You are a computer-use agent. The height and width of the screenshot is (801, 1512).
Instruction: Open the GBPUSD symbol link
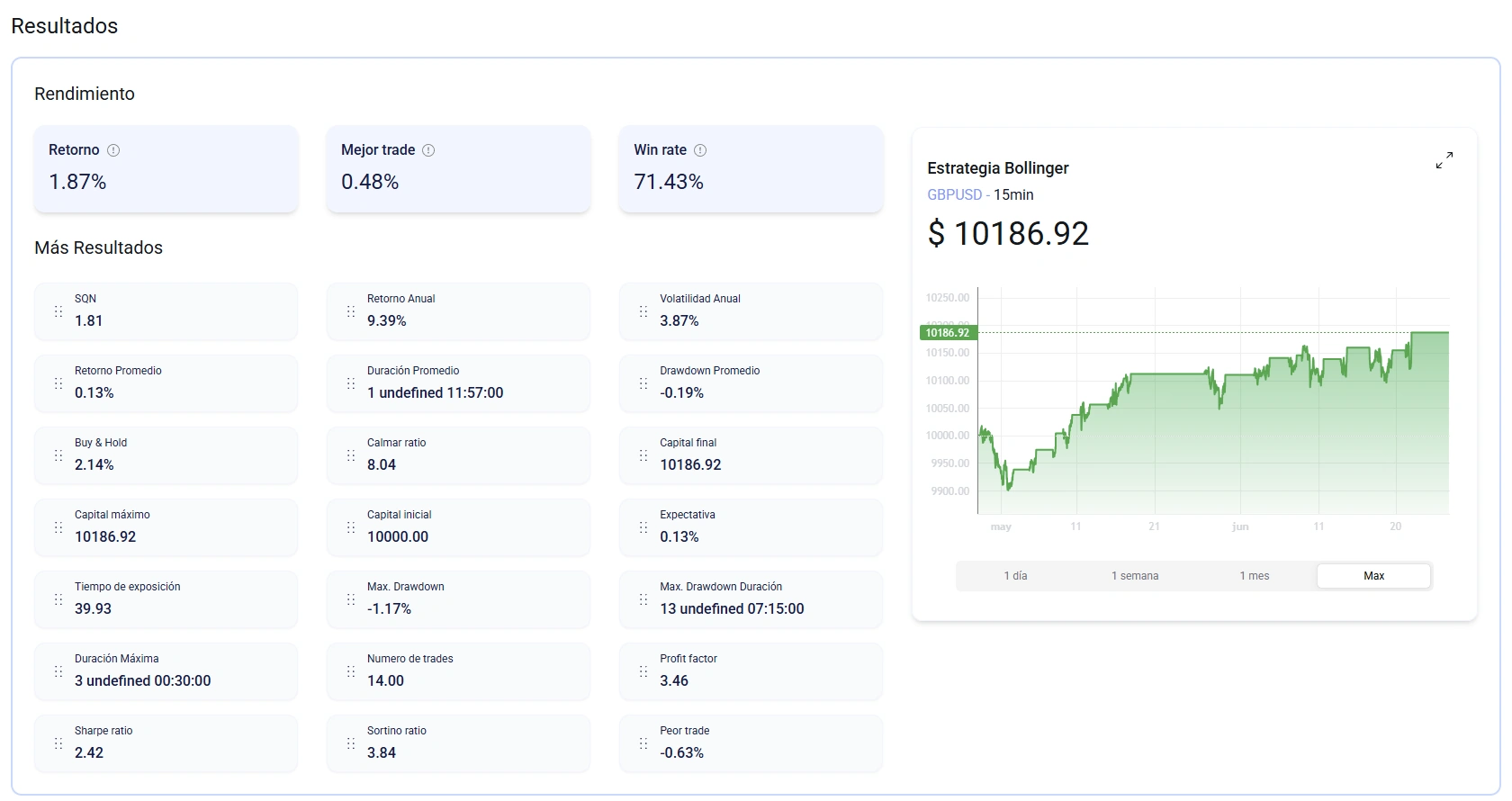click(954, 194)
